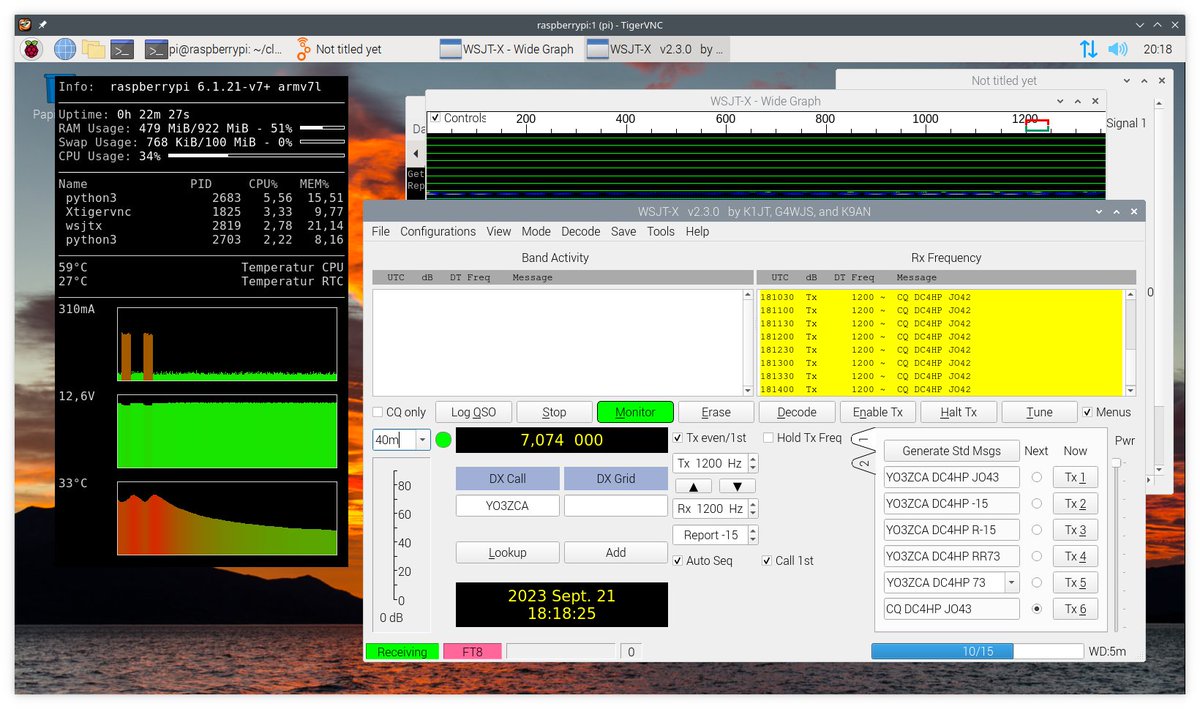Click the Tune button
1200x709 pixels.
pyautogui.click(x=1039, y=412)
